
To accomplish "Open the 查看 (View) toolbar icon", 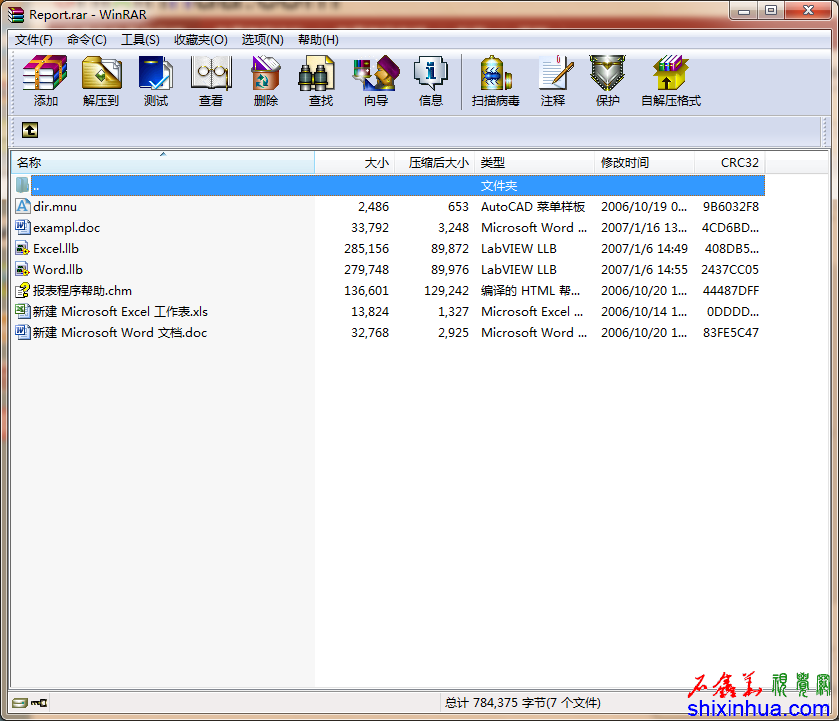I will (x=211, y=73).
